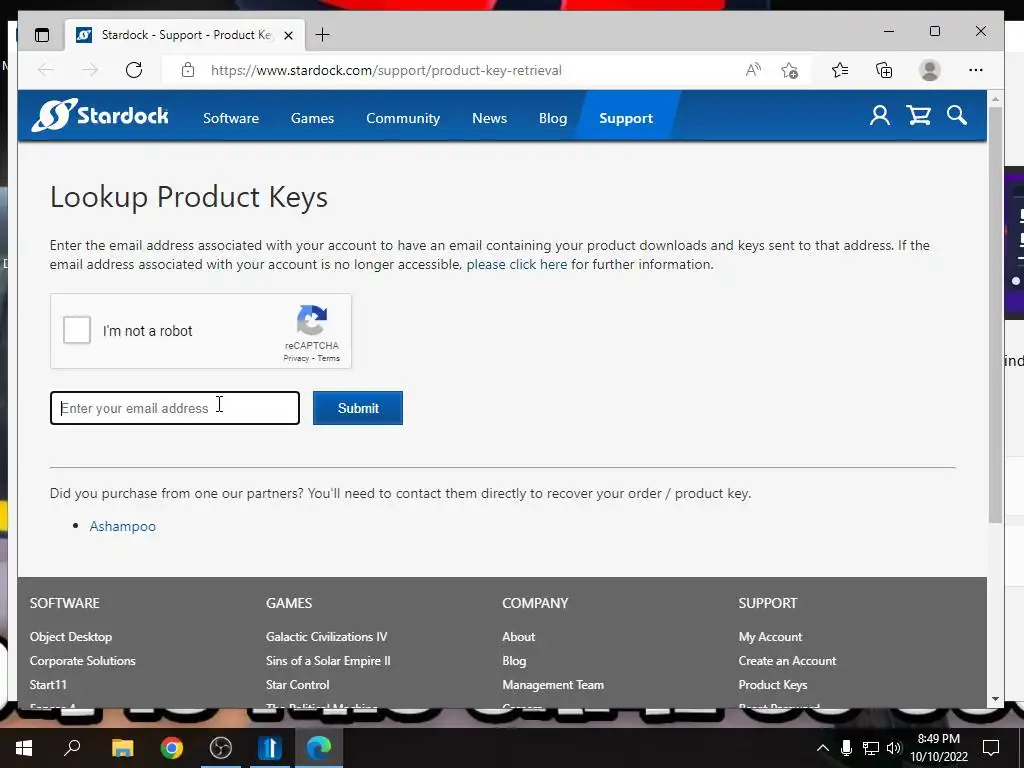The height and width of the screenshot is (768, 1024).
Task: Open the Windows Start menu
Action: tap(24, 748)
